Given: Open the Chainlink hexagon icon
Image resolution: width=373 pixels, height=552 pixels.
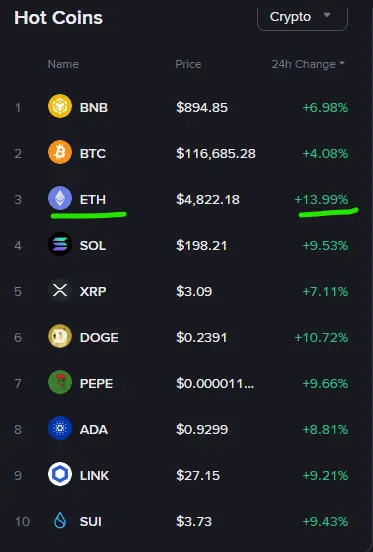Looking at the screenshot, I should (60, 474).
